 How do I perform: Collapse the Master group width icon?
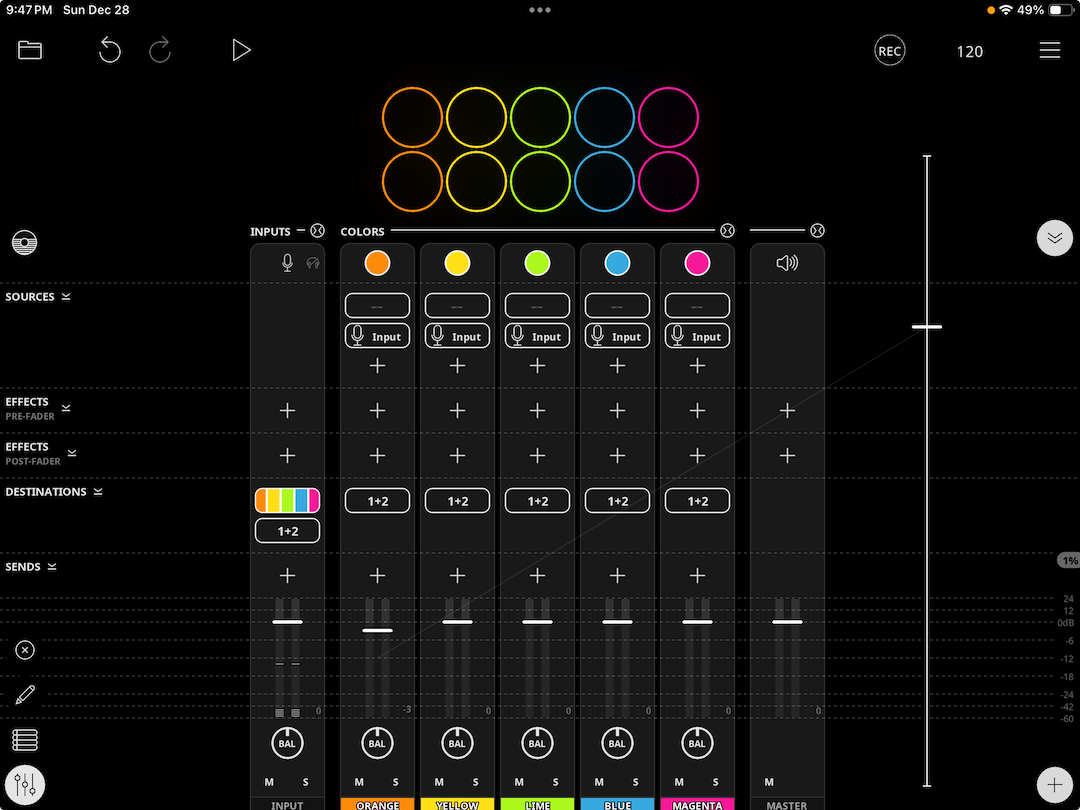click(817, 231)
